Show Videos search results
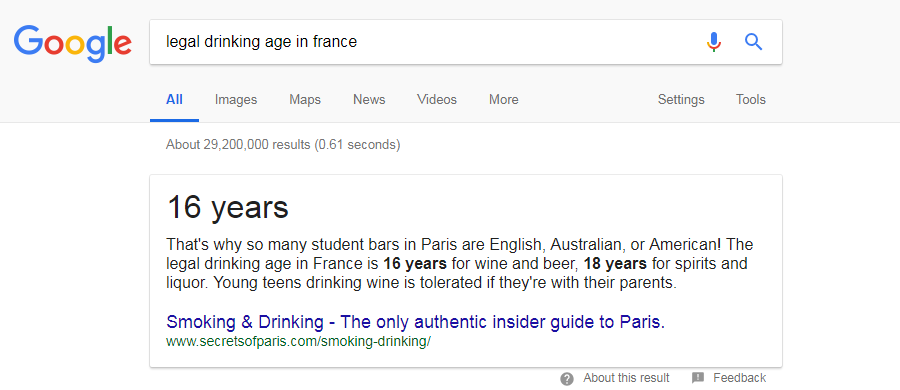The width and height of the screenshot is (900, 390). tap(437, 99)
